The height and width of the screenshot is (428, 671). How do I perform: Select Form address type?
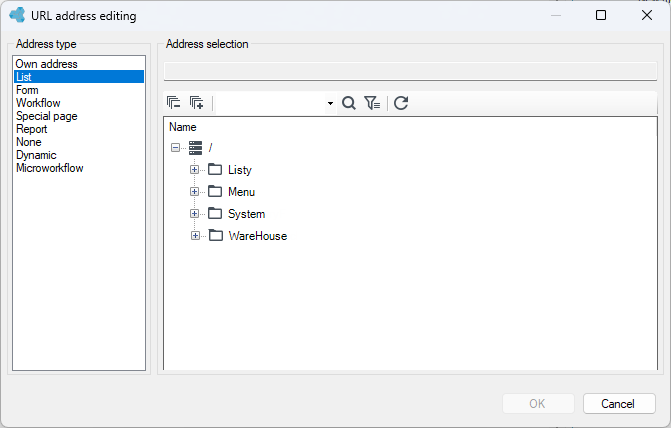[x=79, y=90]
